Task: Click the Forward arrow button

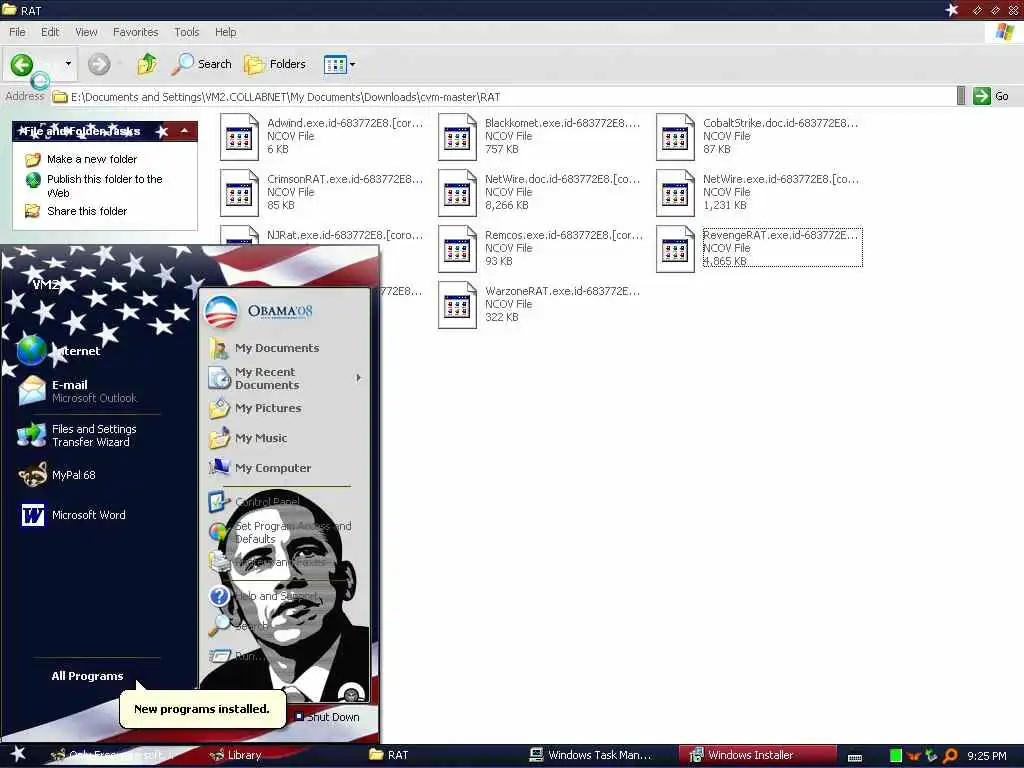Action: click(x=99, y=64)
